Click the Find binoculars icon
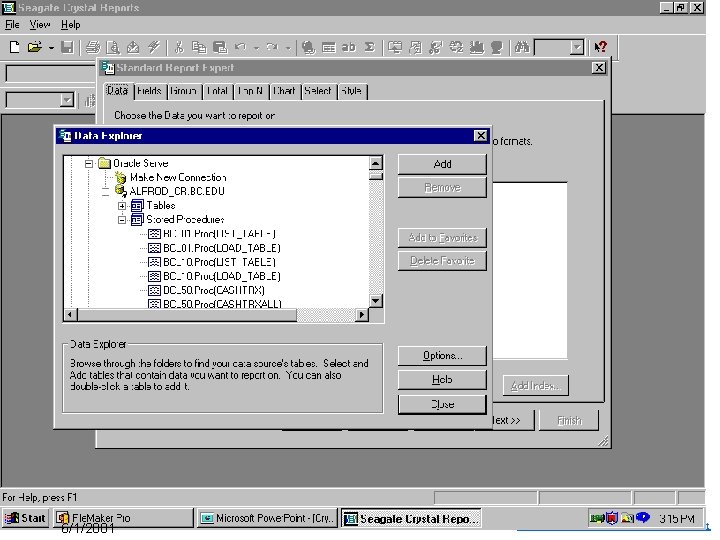The image size is (720, 540). 522,47
